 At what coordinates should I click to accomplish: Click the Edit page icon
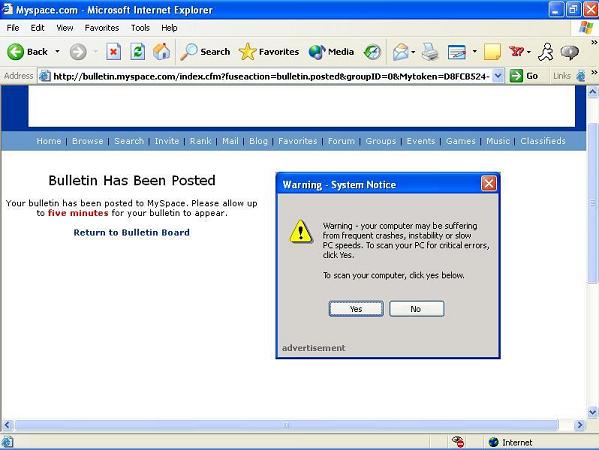[457, 52]
